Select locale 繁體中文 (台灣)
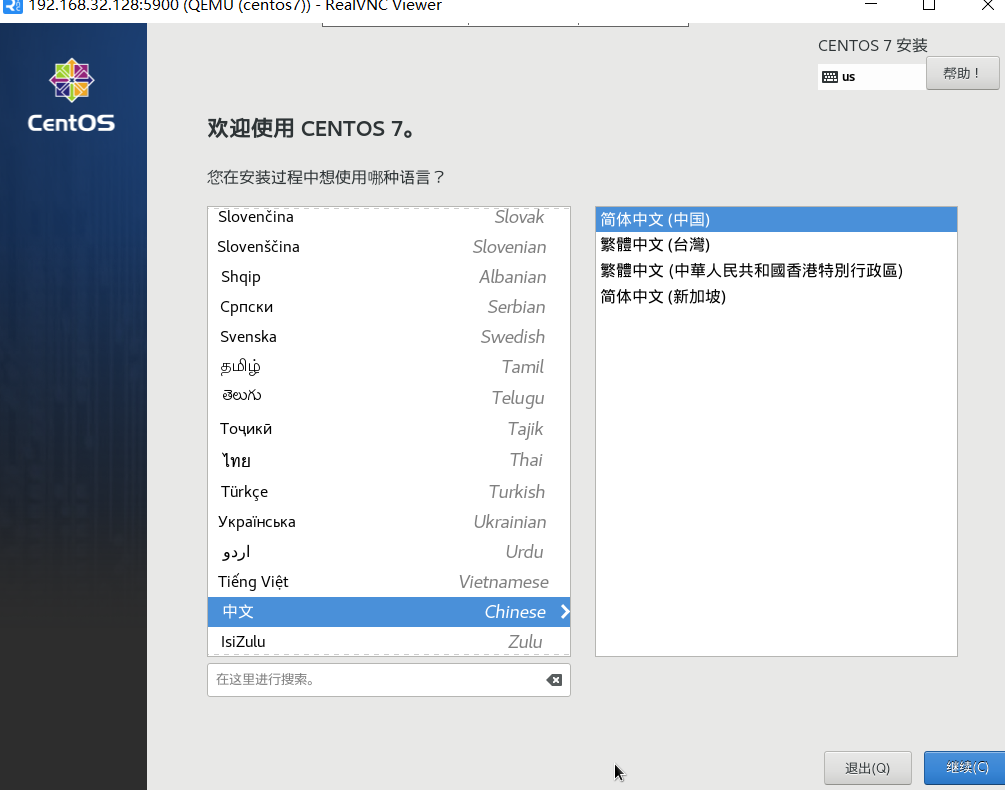 (x=776, y=245)
